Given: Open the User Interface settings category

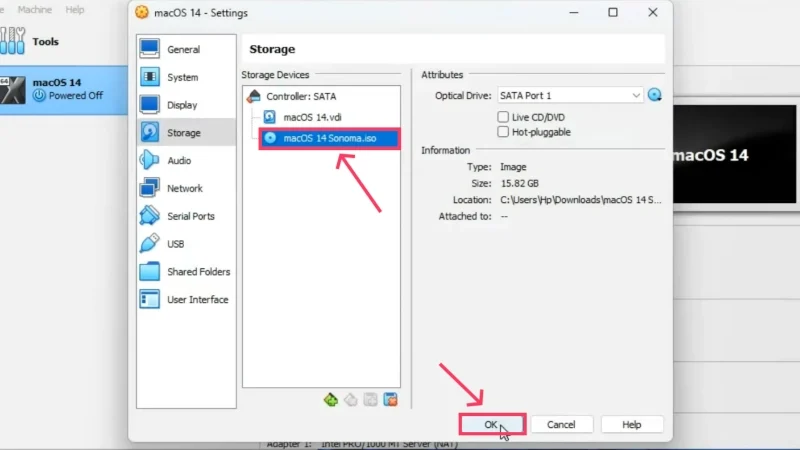Looking at the screenshot, I should tap(186, 299).
